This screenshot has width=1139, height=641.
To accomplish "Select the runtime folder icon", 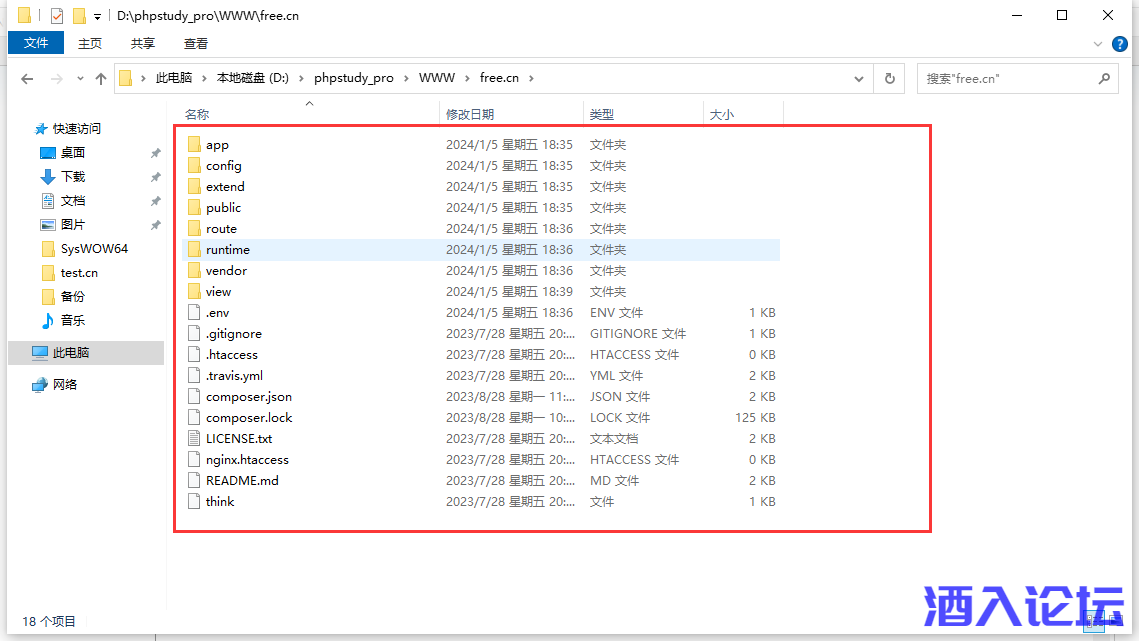I will (x=194, y=250).
